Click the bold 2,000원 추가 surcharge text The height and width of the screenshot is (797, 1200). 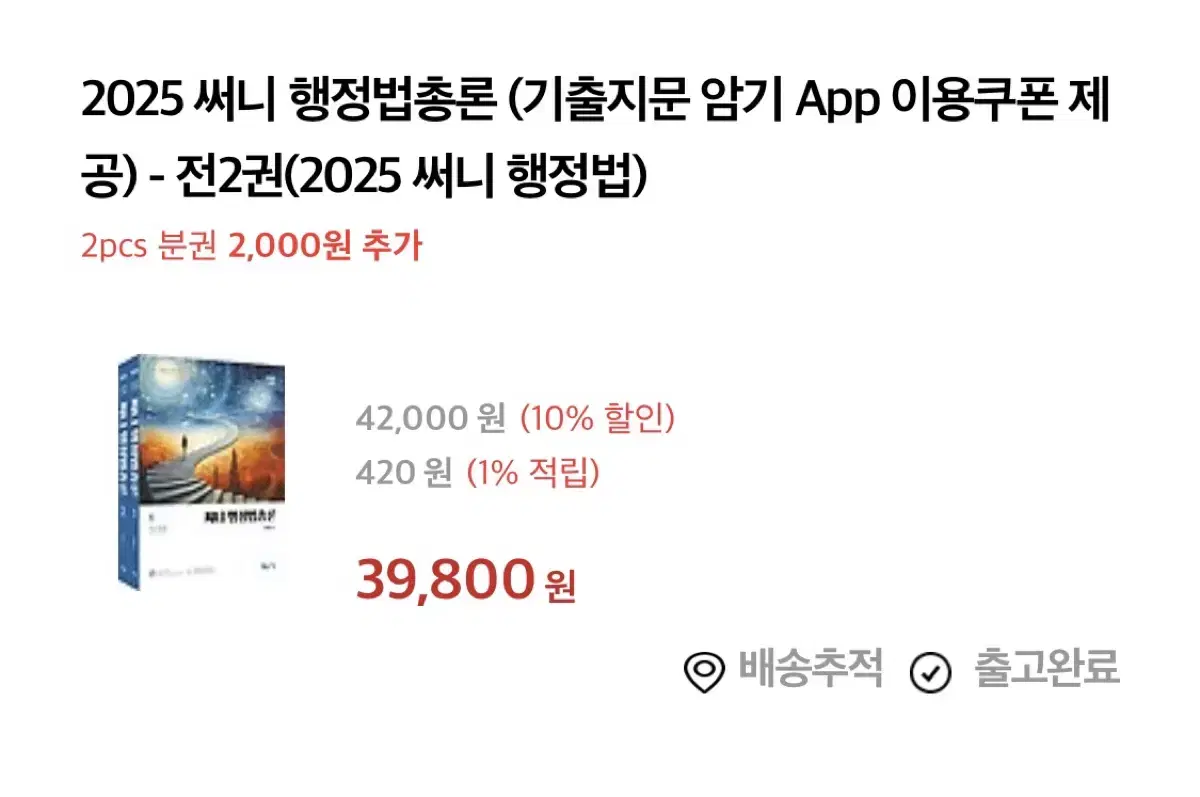click(x=325, y=246)
